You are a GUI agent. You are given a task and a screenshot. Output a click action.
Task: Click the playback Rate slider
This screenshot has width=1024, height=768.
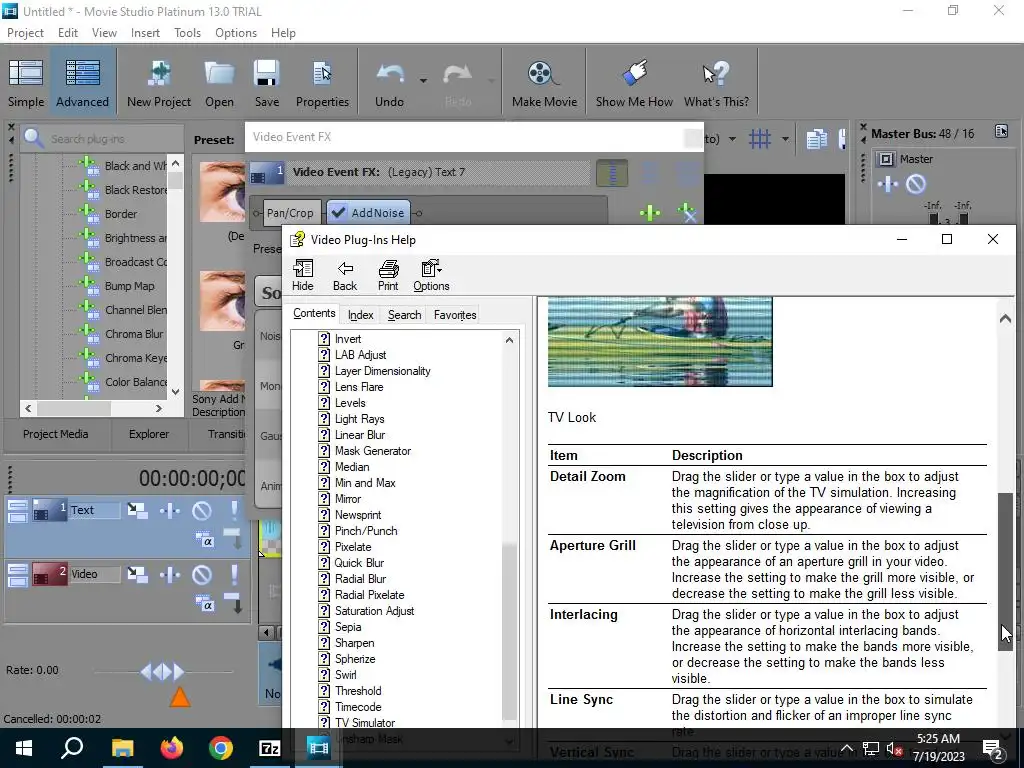click(x=163, y=671)
